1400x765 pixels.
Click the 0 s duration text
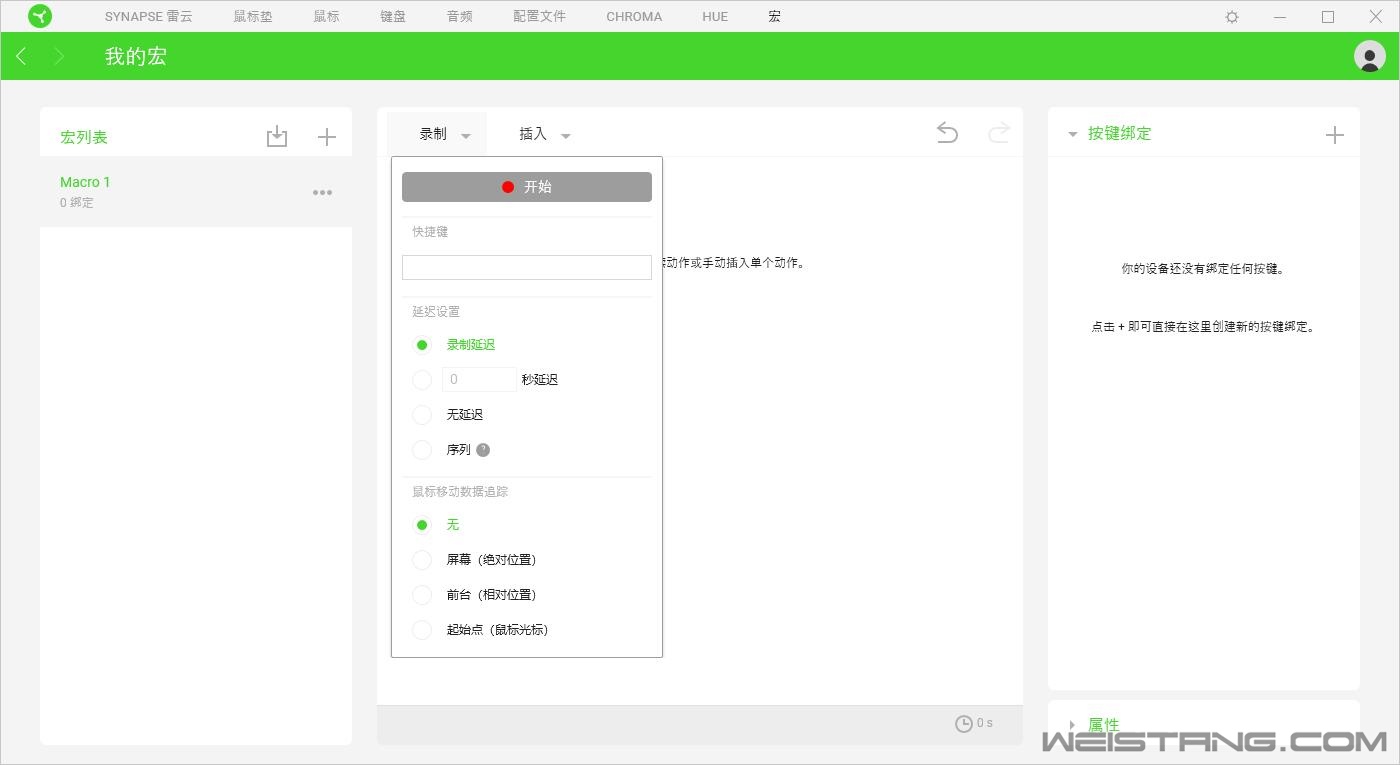coord(985,723)
